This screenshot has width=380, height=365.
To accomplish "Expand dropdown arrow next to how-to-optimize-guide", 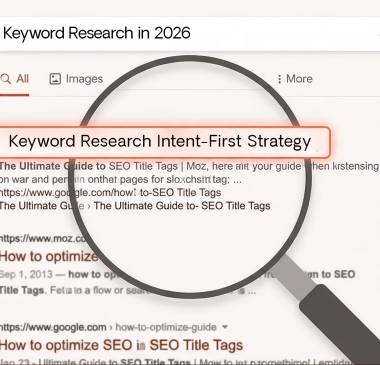I will 225,327.
